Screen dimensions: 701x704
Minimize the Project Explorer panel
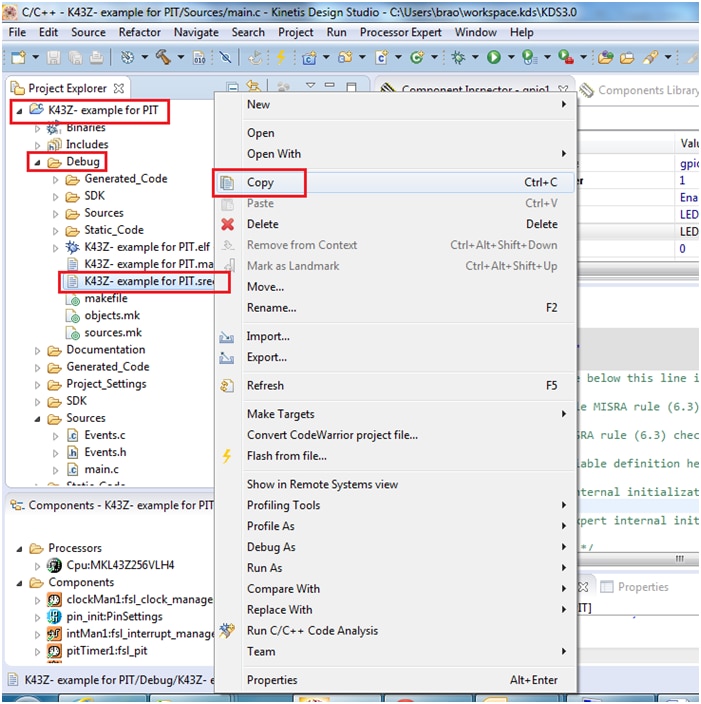[x=330, y=85]
